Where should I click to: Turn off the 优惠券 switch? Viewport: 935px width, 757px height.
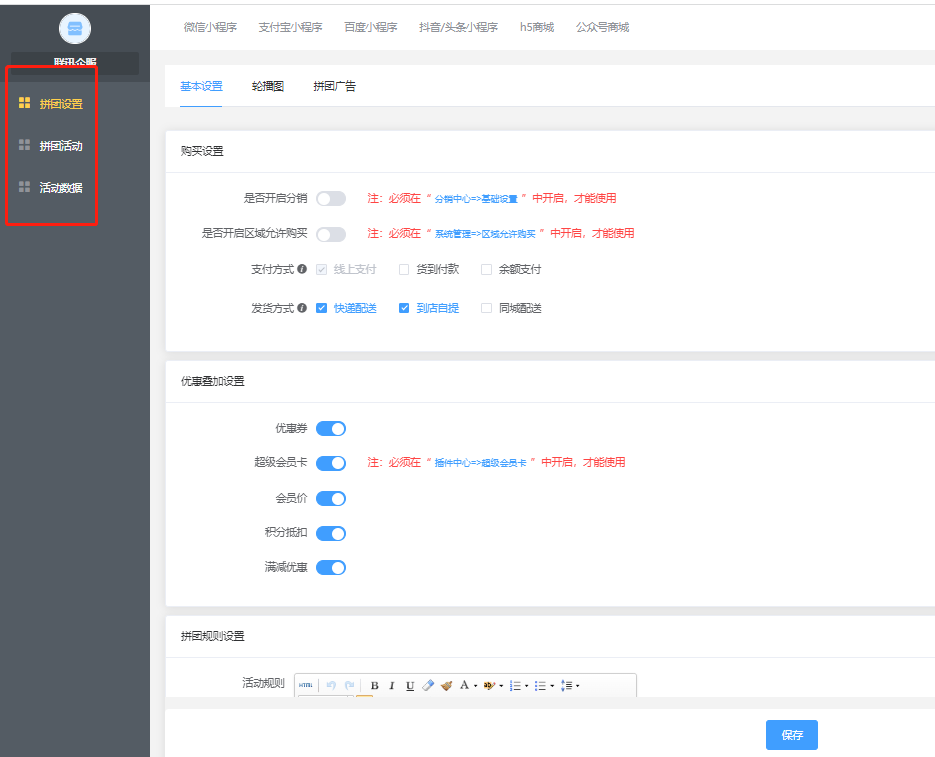coord(331,428)
